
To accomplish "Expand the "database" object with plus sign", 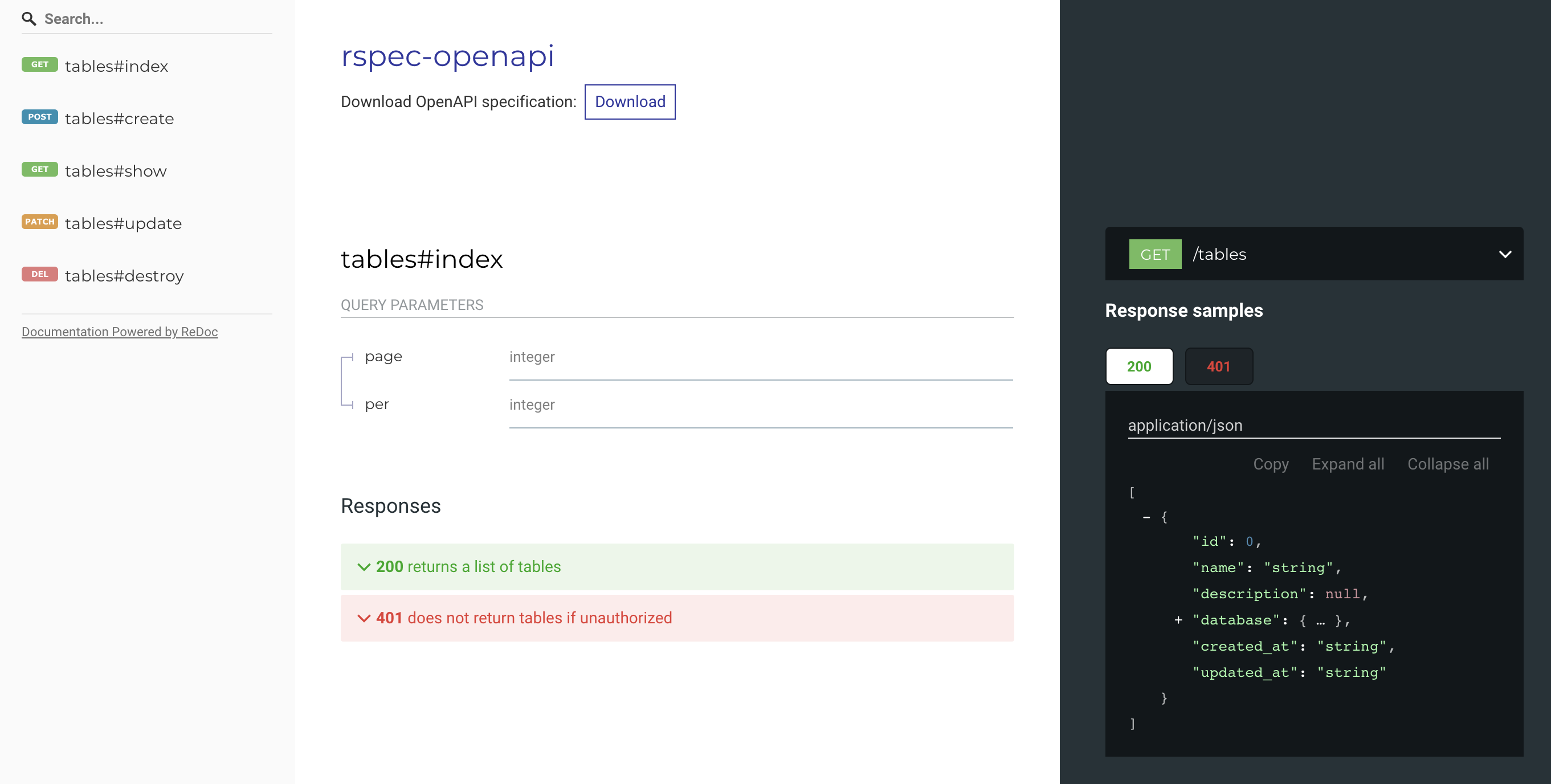I will click(1178, 619).
